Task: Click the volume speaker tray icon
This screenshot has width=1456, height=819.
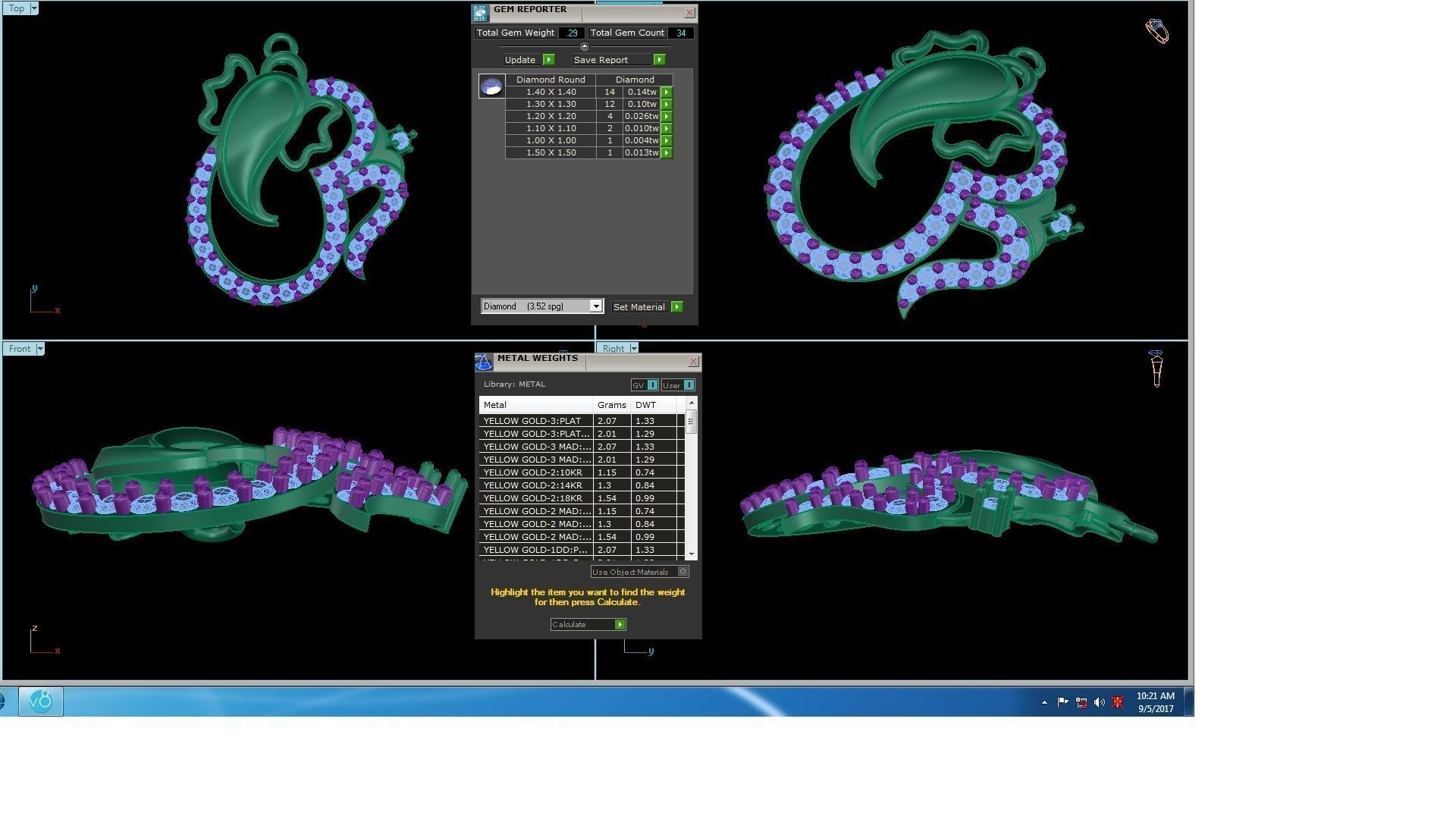Action: click(x=1099, y=703)
